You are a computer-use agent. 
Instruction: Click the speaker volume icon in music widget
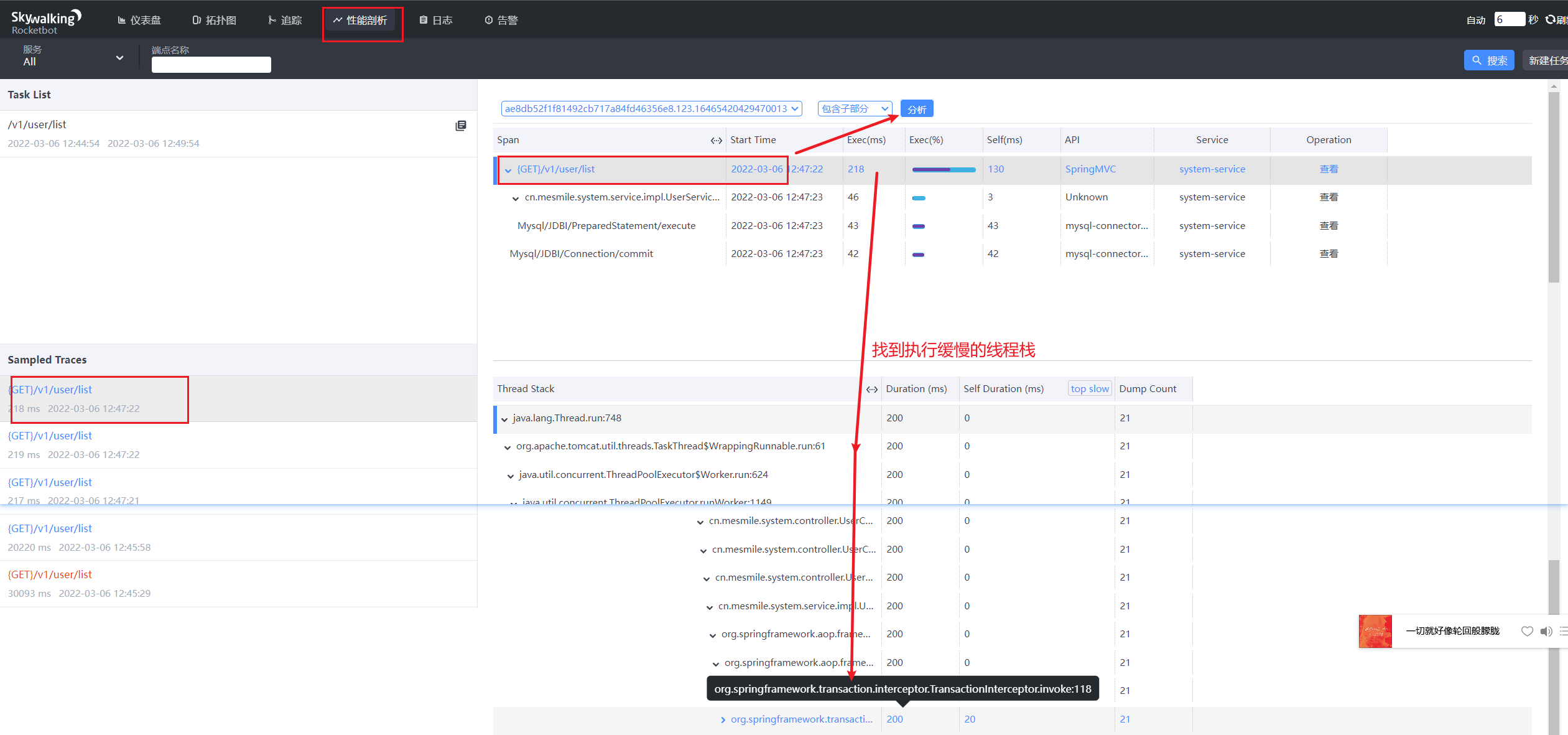(x=1546, y=631)
